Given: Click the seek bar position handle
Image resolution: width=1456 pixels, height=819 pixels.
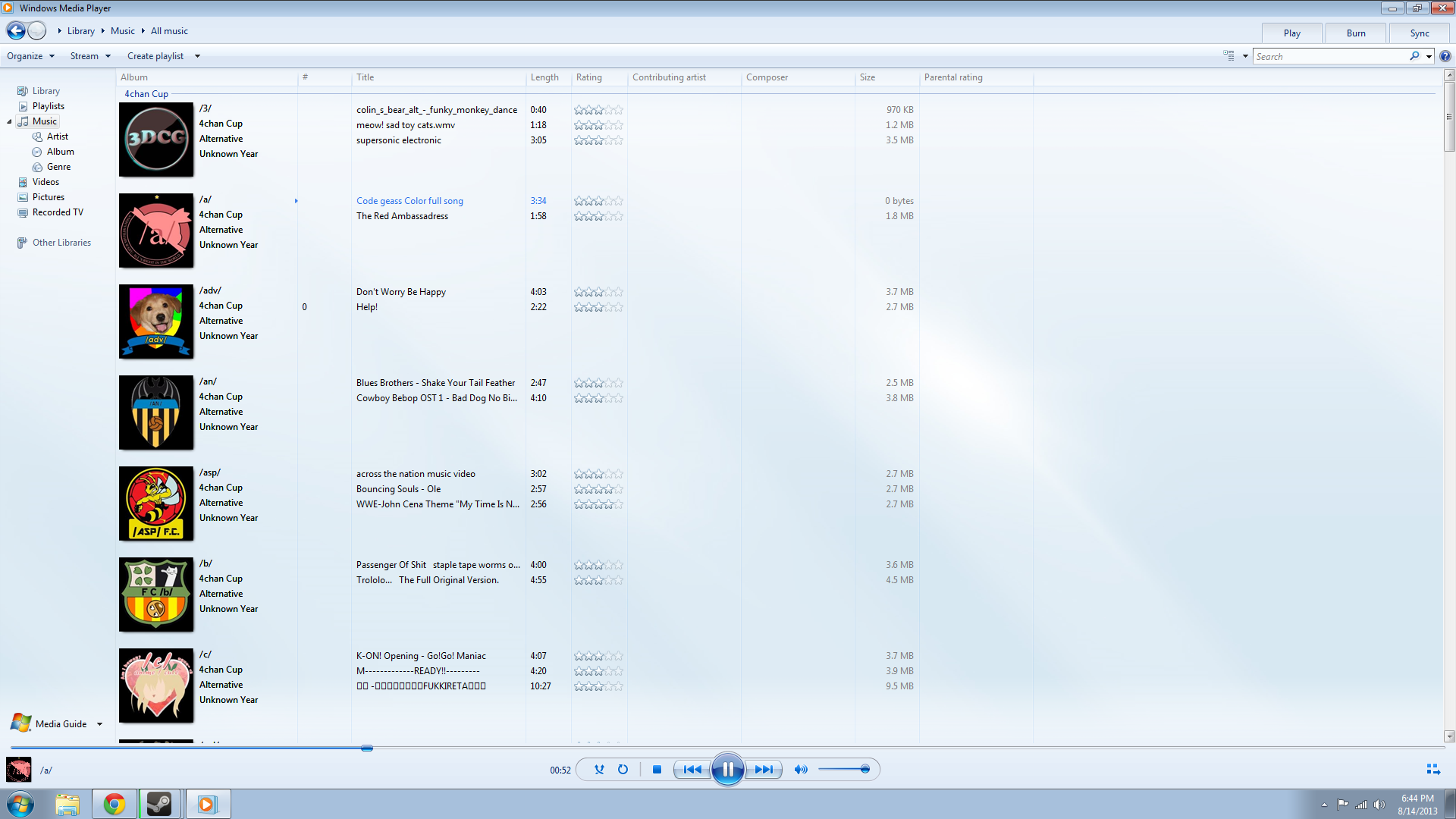Looking at the screenshot, I should click(367, 748).
